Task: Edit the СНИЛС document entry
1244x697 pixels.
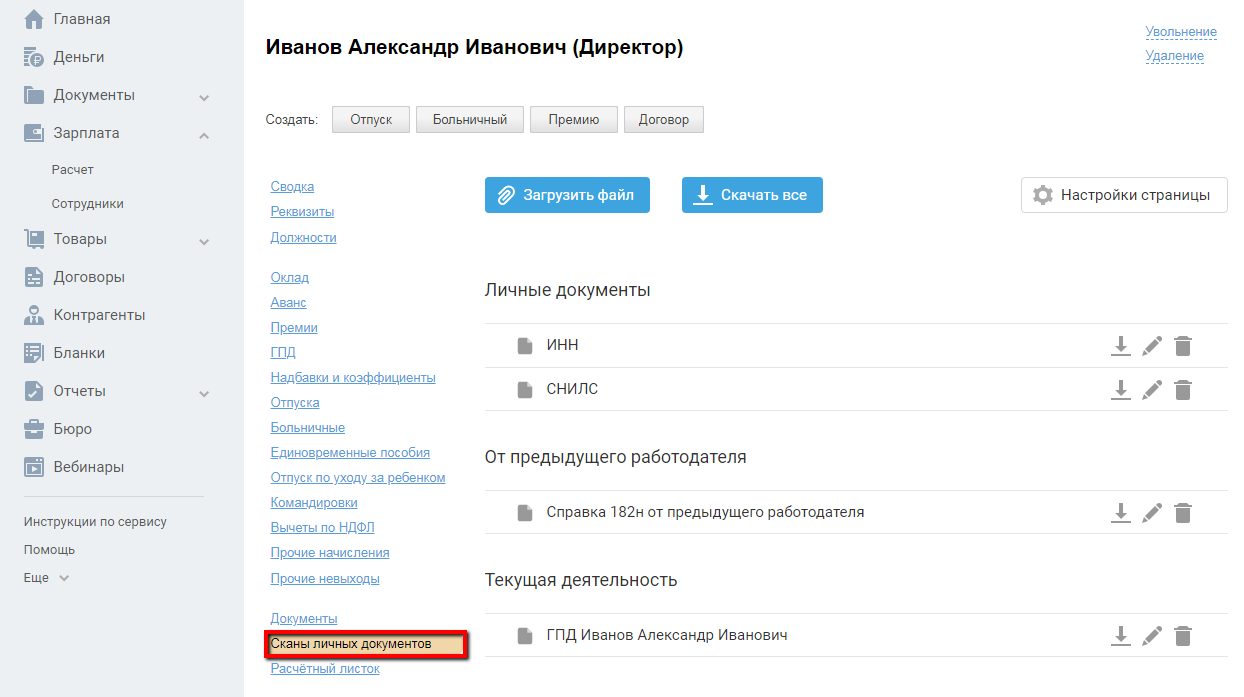Action: coord(1152,390)
